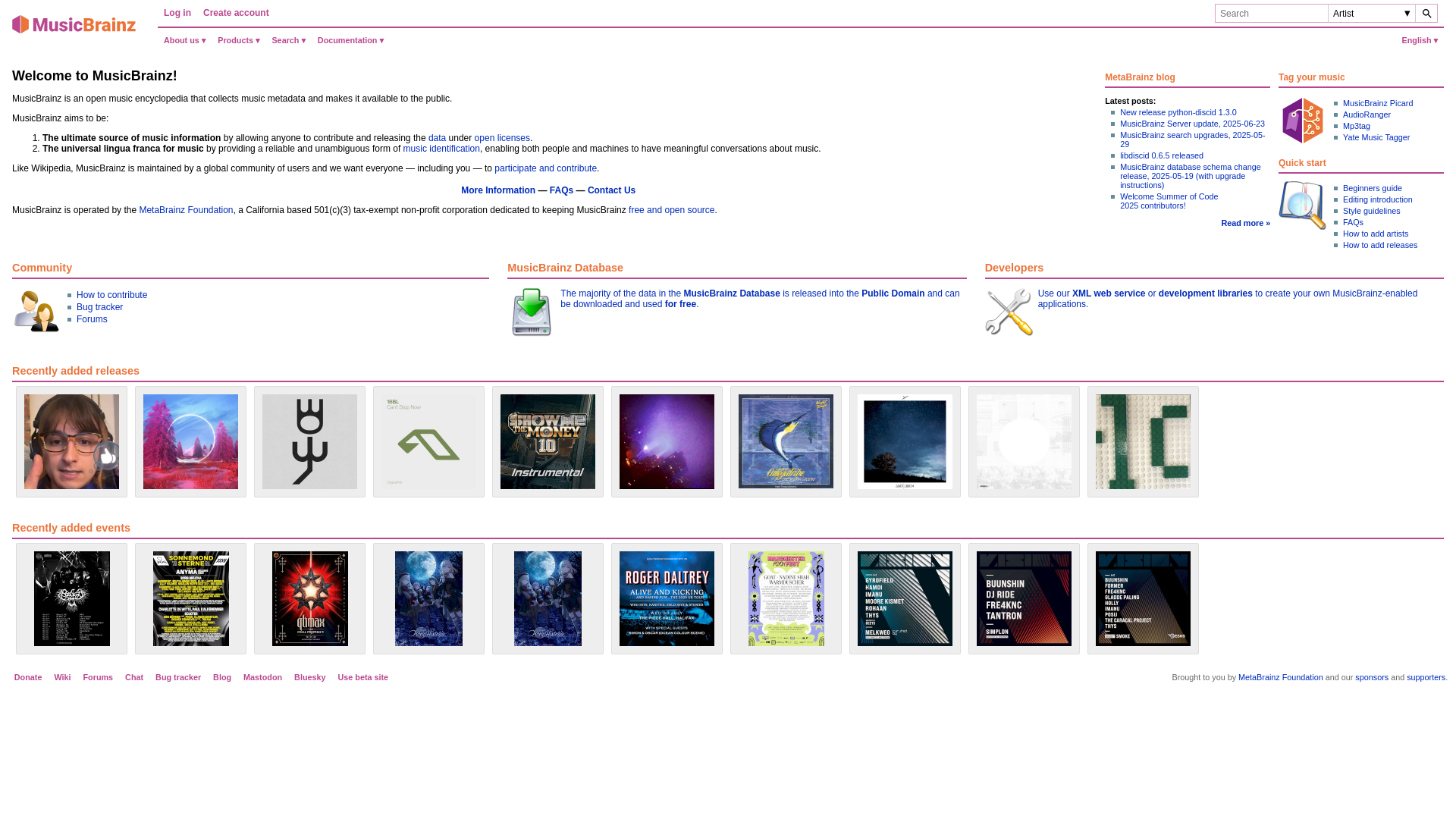This screenshot has height=819, width=1456.
Task: Open the purple nebula release cover
Action: click(x=667, y=441)
